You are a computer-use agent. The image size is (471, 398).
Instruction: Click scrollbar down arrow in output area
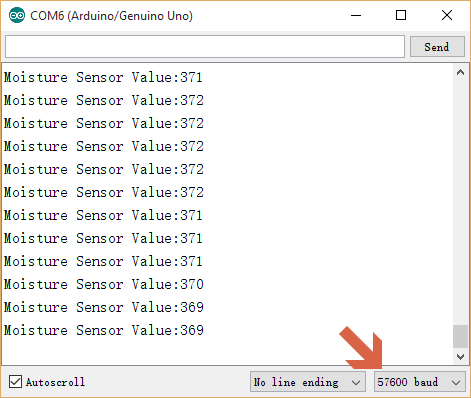coord(460,357)
